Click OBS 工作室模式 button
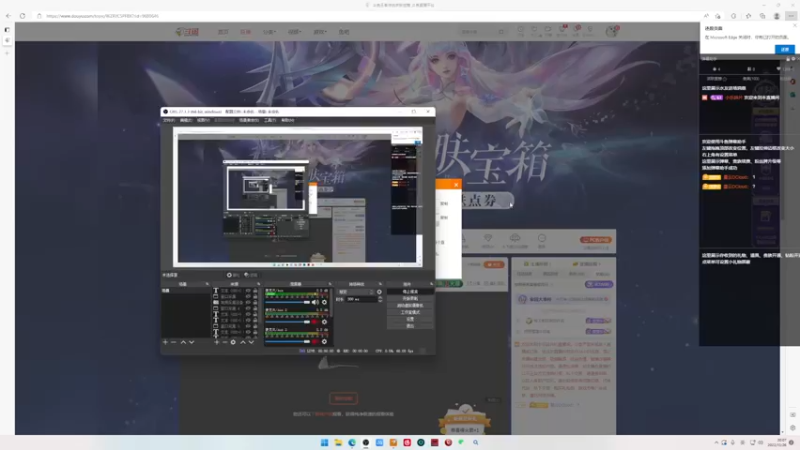The height and width of the screenshot is (450, 800). 410,312
